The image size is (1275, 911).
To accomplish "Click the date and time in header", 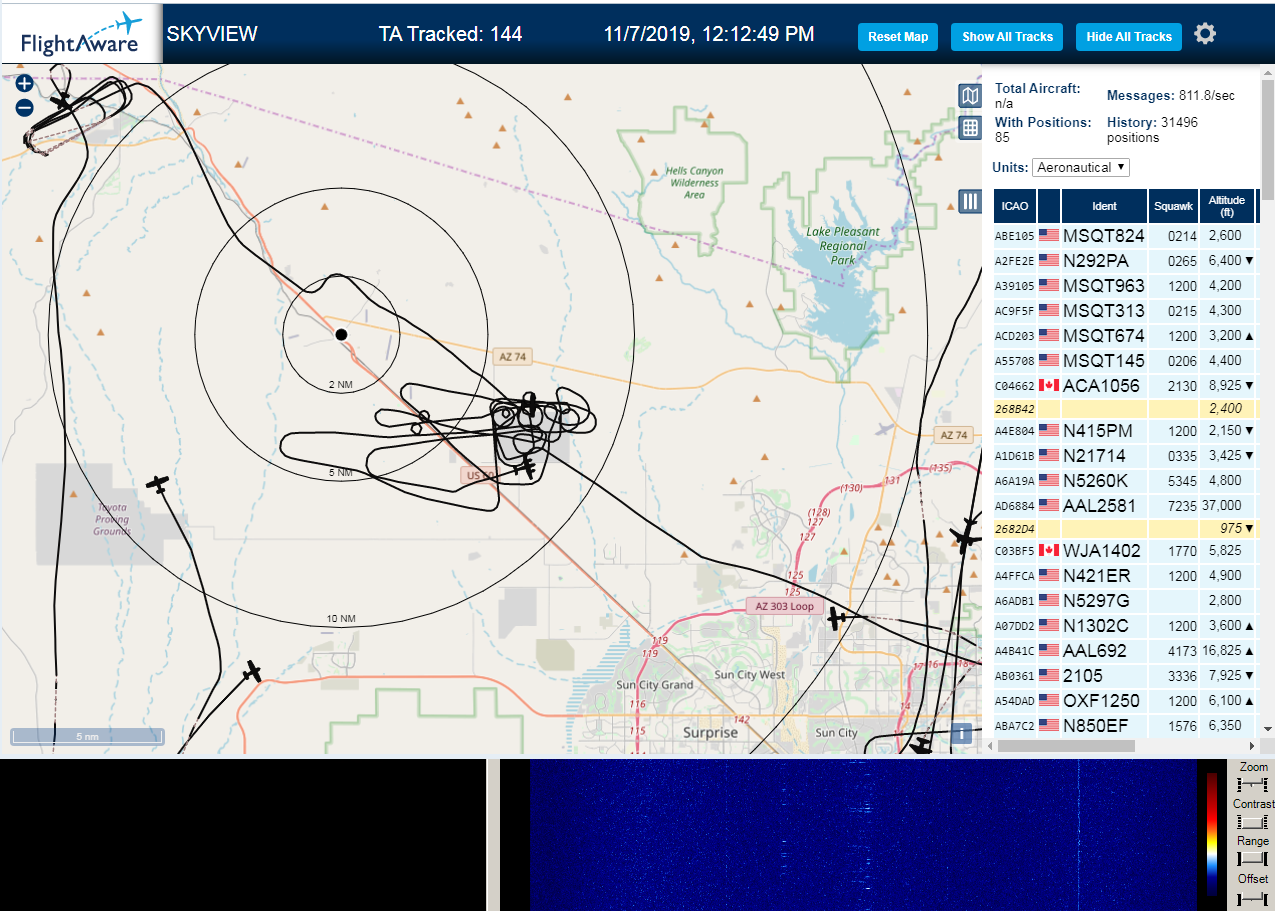I will coord(709,34).
